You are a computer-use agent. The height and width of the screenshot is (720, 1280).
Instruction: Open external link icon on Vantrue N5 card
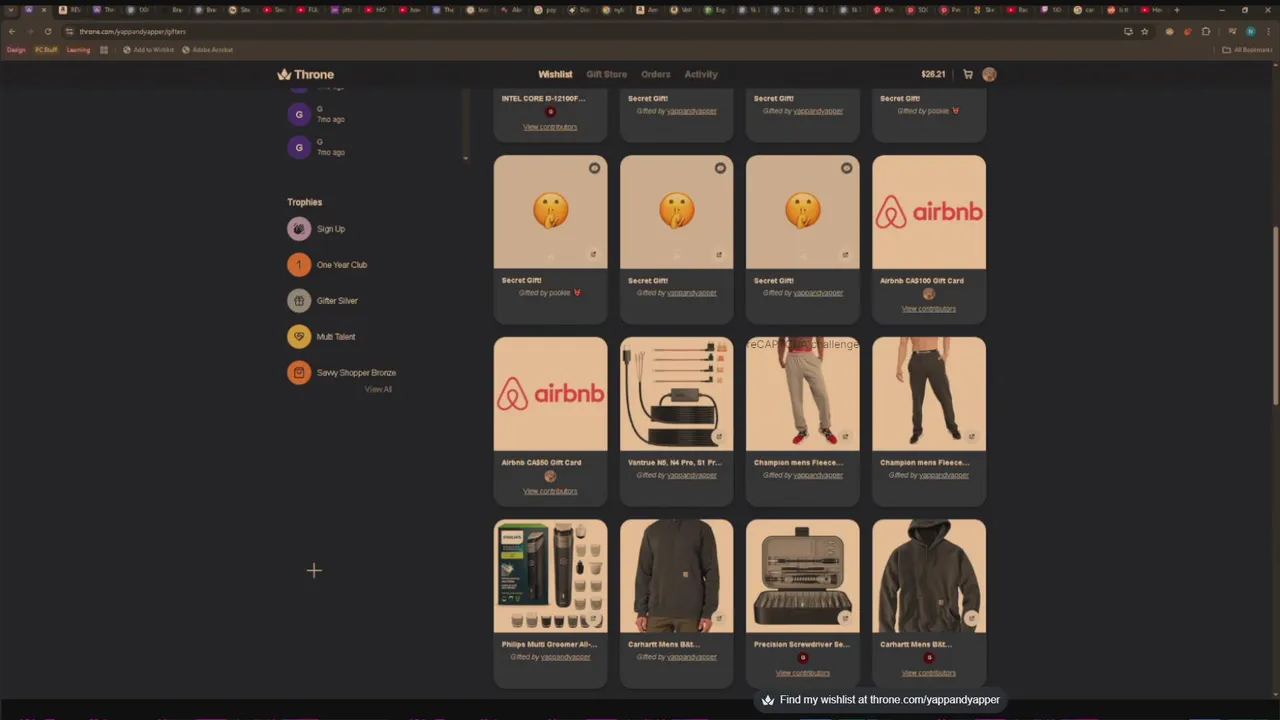[x=719, y=436]
